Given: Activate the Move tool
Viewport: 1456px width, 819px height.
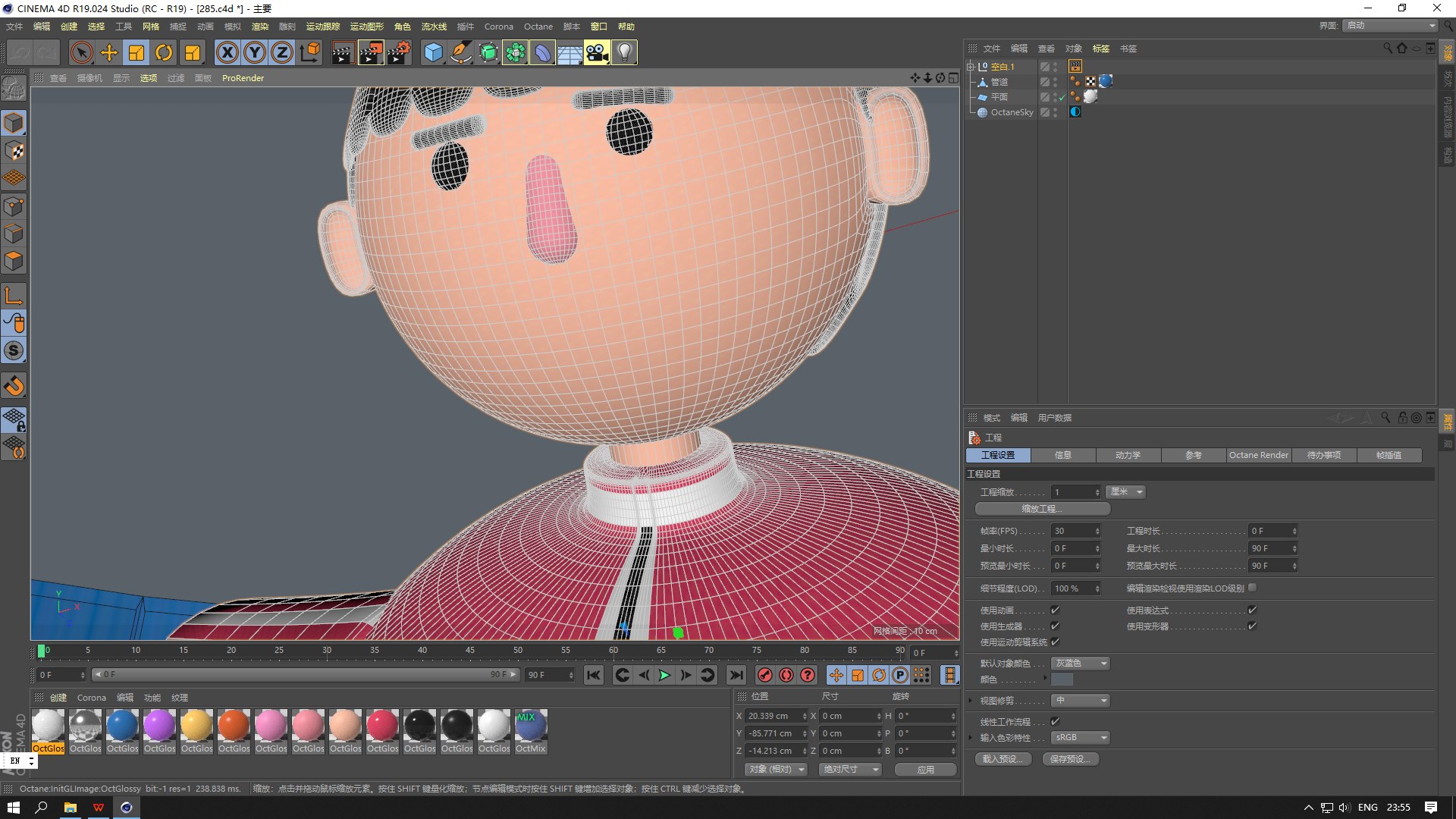Looking at the screenshot, I should 109,52.
